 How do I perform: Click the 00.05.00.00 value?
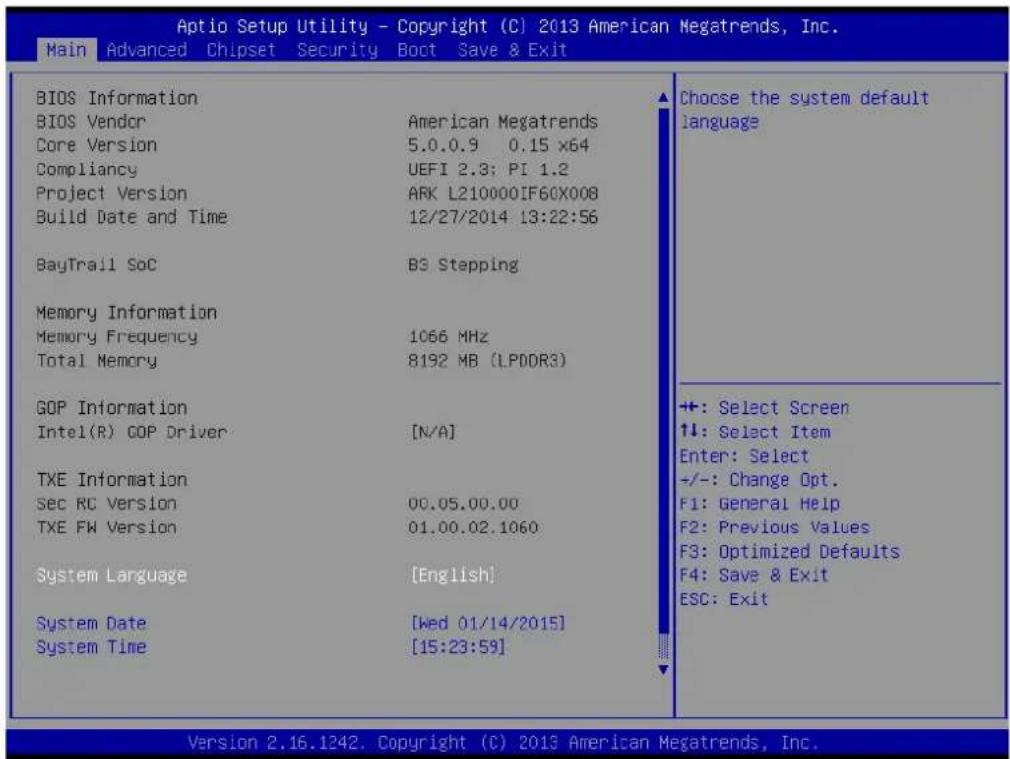tap(463, 504)
